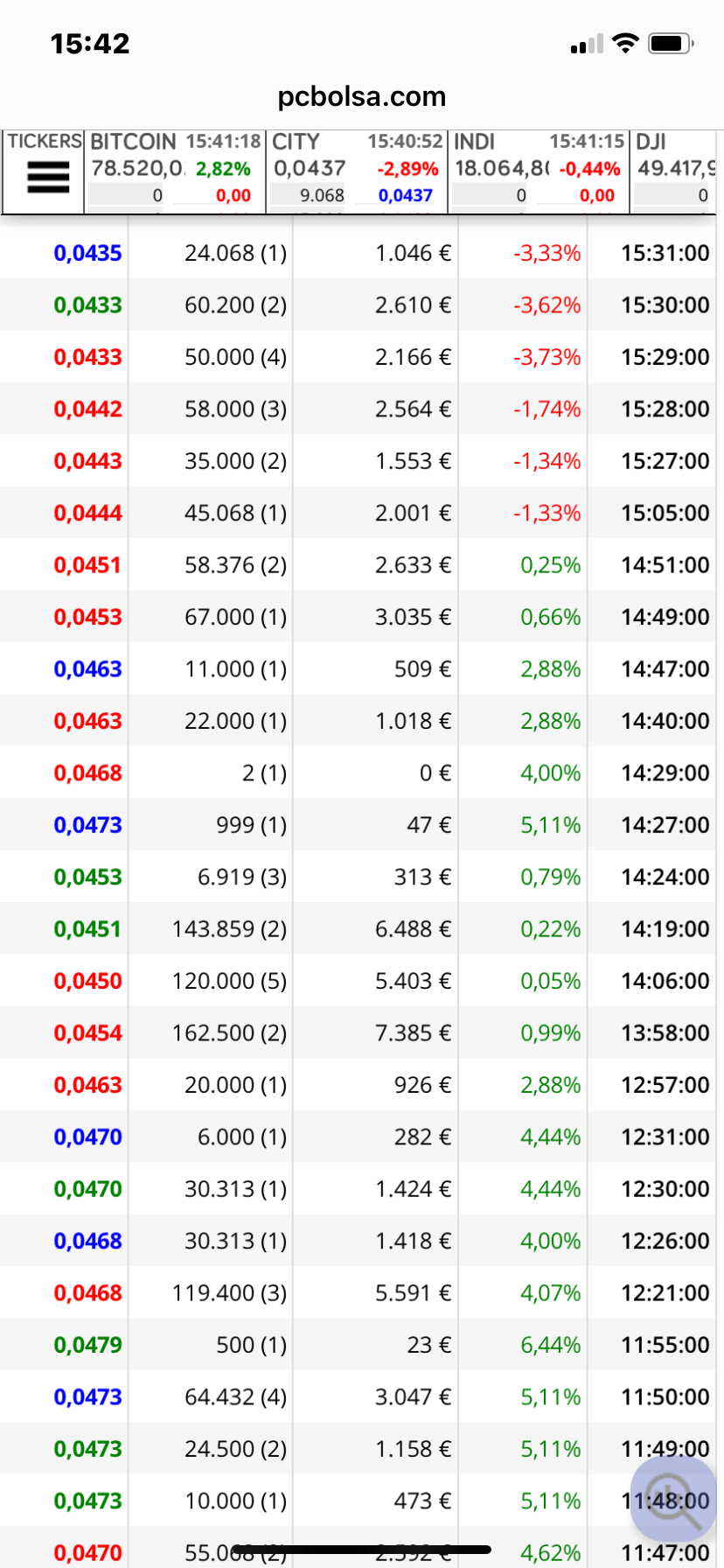Screen dimensions: 724x1568
Task: Open the INDI ticker tile
Action: [539, 171]
